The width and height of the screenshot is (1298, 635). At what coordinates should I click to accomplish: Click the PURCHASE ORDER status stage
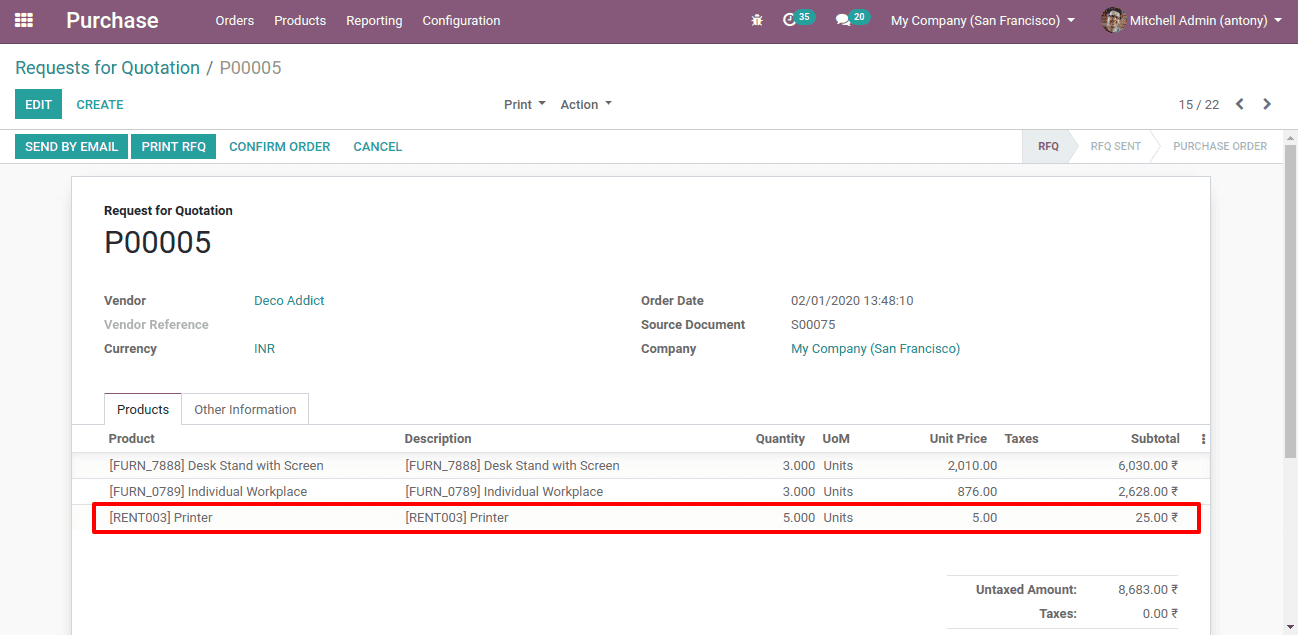tap(1220, 146)
